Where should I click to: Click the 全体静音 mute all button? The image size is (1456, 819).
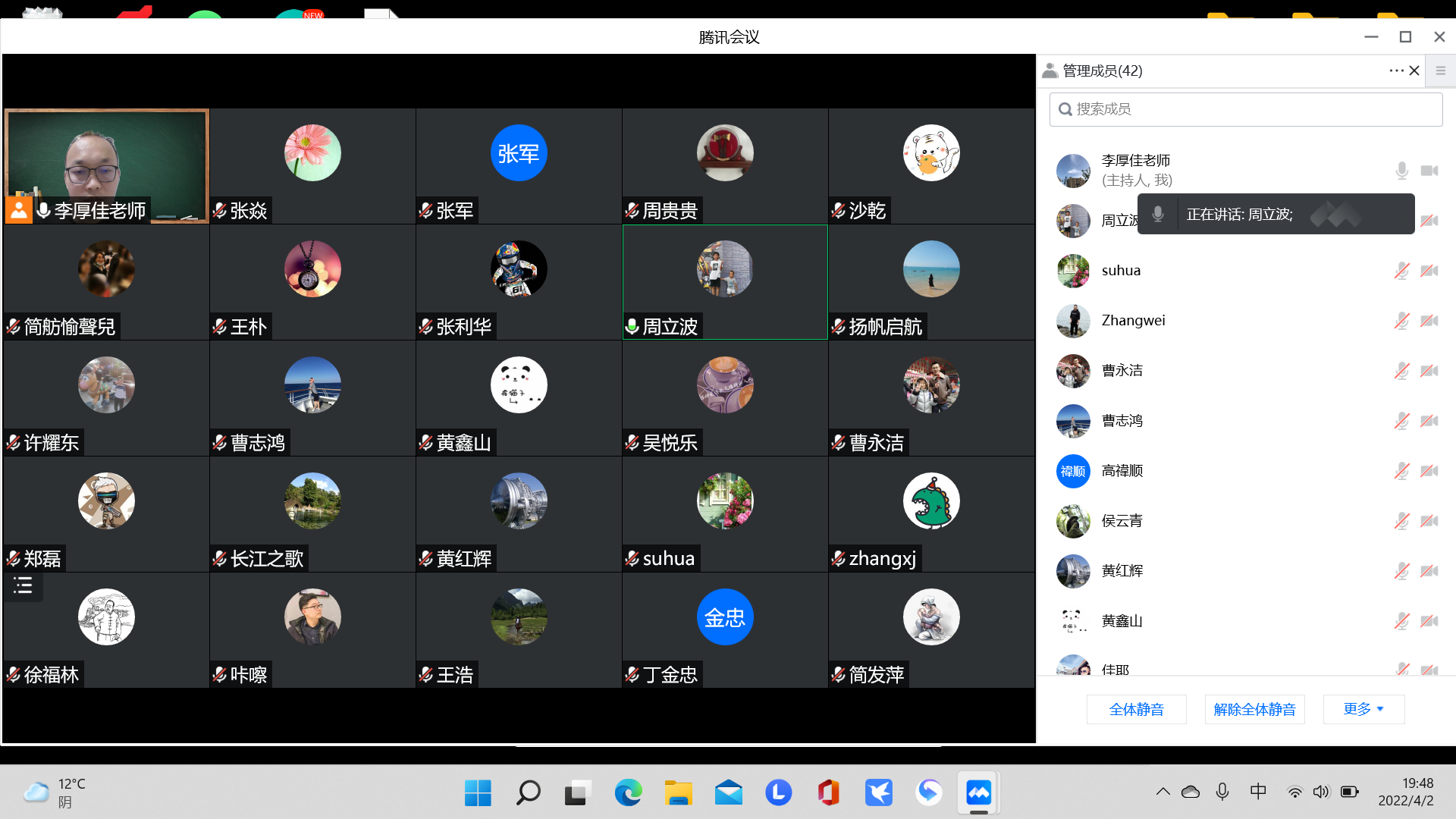[x=1136, y=710]
